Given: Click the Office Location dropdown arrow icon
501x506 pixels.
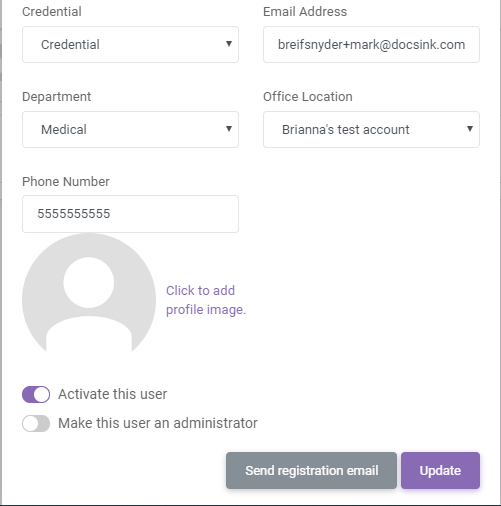Looking at the screenshot, I should (x=470, y=129).
